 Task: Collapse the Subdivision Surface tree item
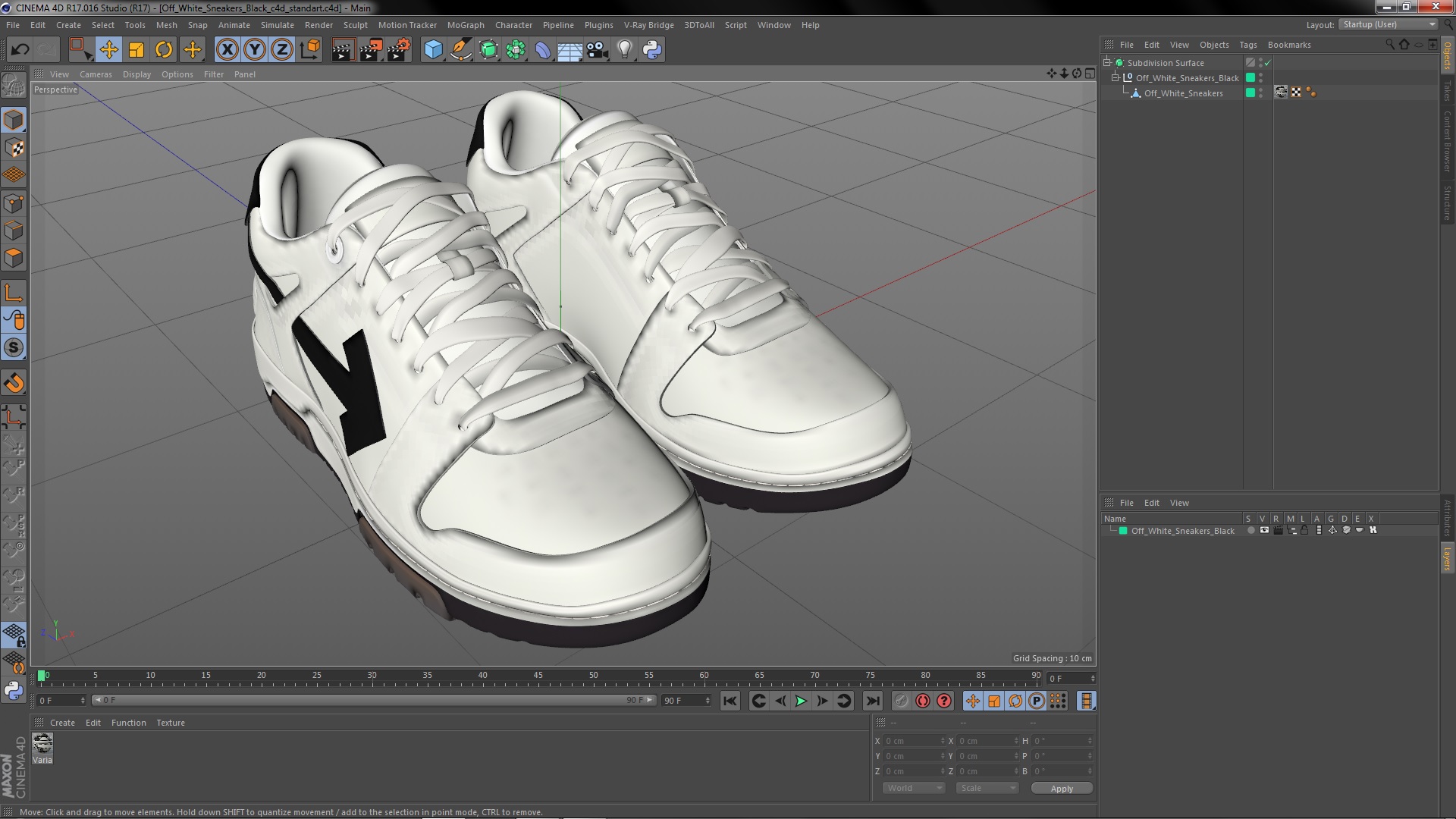tap(1108, 63)
